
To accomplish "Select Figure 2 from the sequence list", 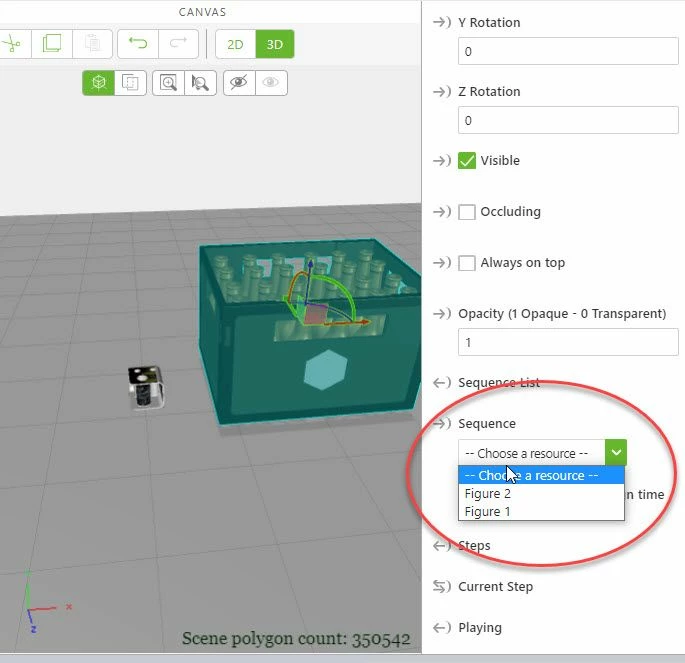I will 541,494.
